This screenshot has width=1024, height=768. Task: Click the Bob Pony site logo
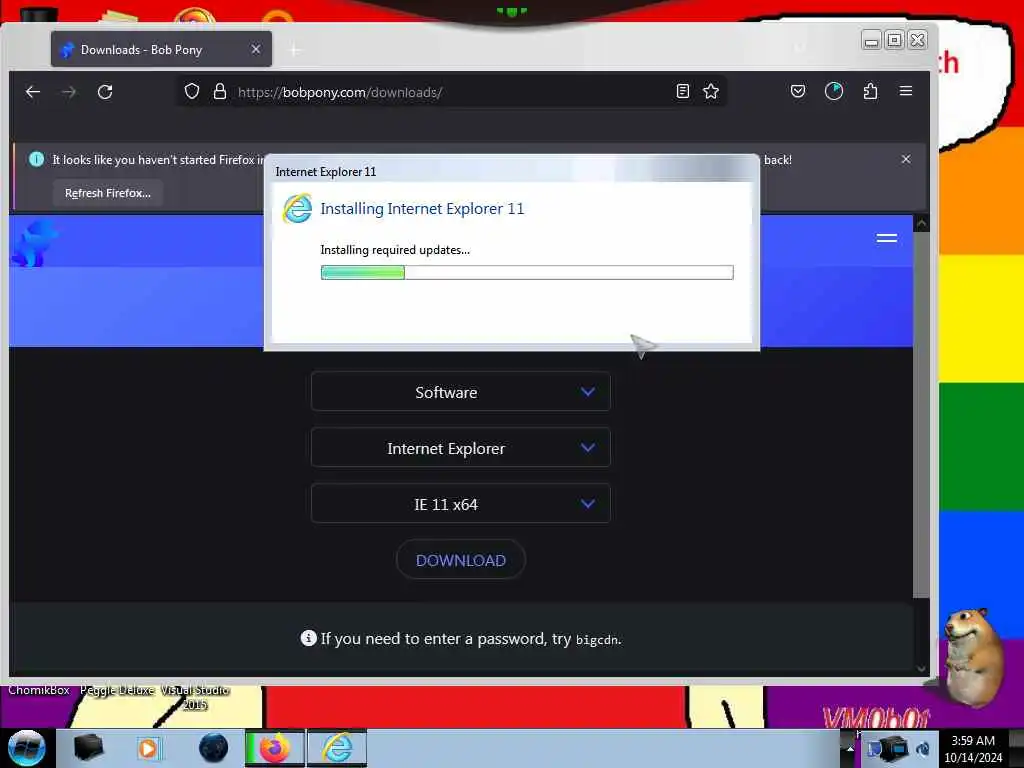pyautogui.click(x=35, y=244)
